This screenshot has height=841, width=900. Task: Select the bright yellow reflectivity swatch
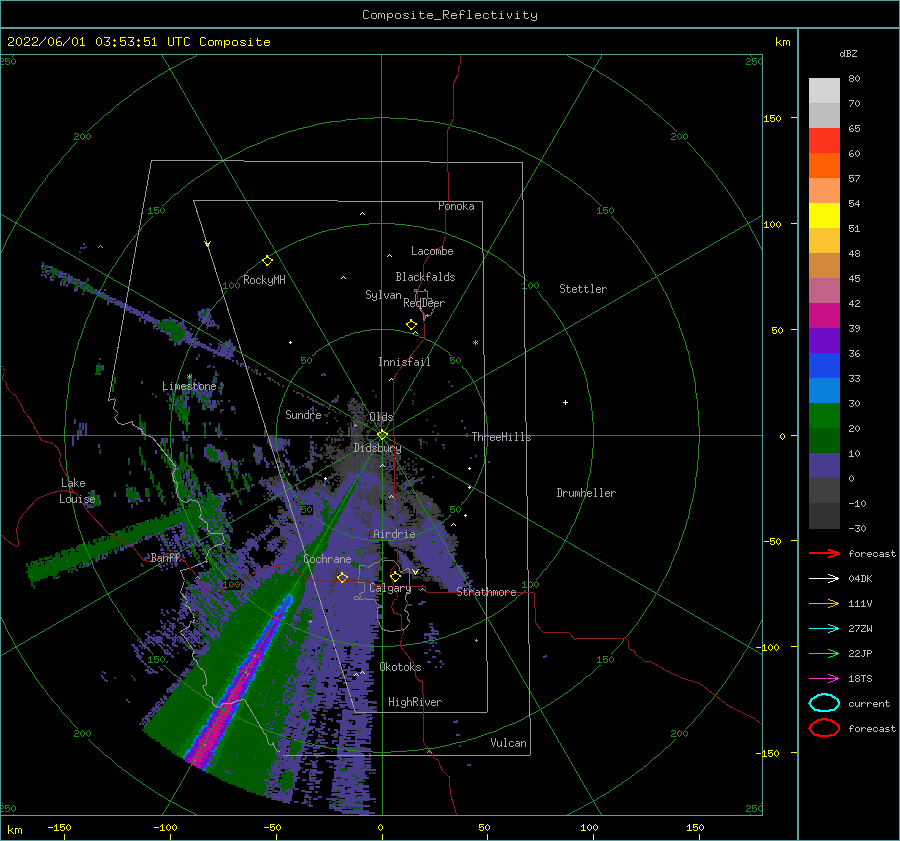point(824,216)
